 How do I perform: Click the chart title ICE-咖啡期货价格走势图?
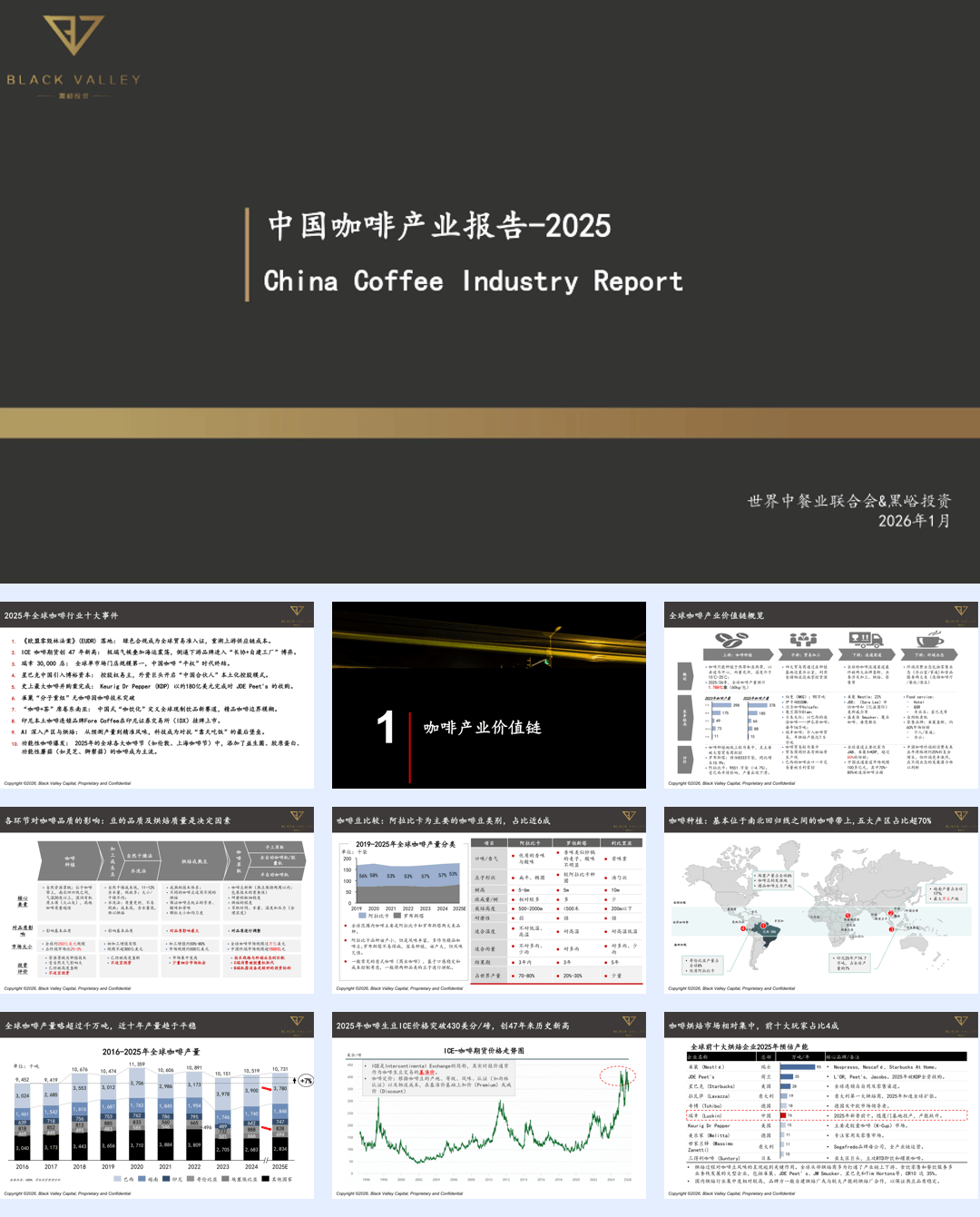point(484,1050)
